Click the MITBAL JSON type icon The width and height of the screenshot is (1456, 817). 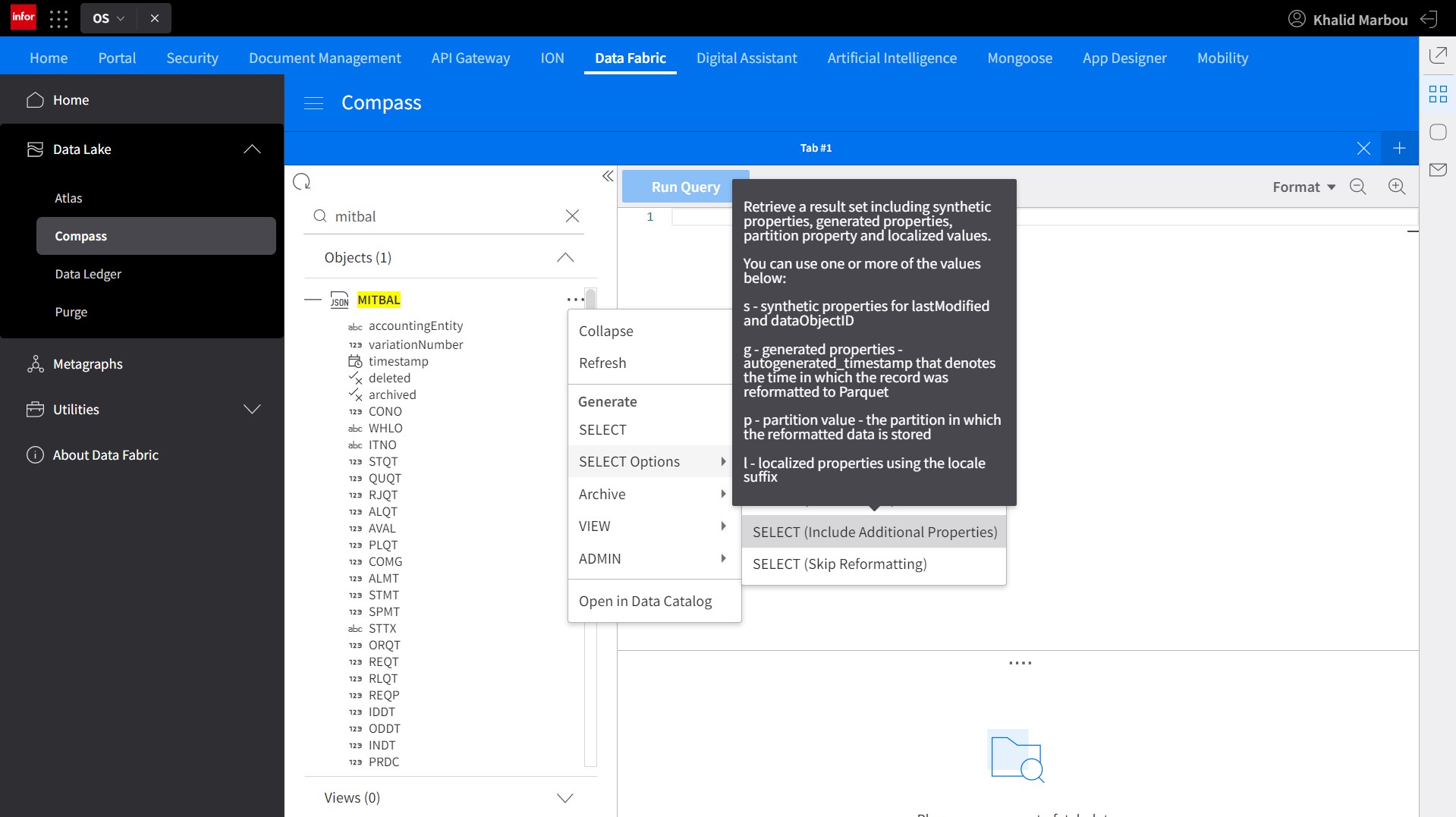click(340, 300)
